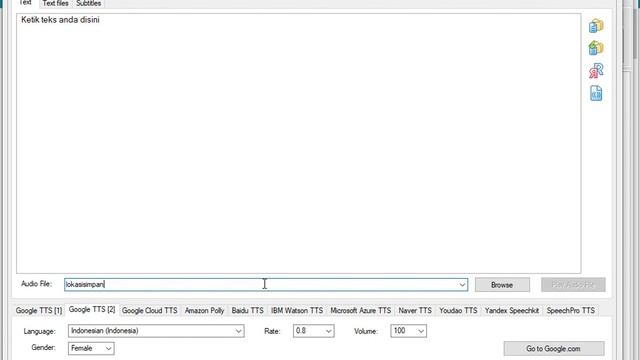Click inside the main text area

(x=298, y=143)
